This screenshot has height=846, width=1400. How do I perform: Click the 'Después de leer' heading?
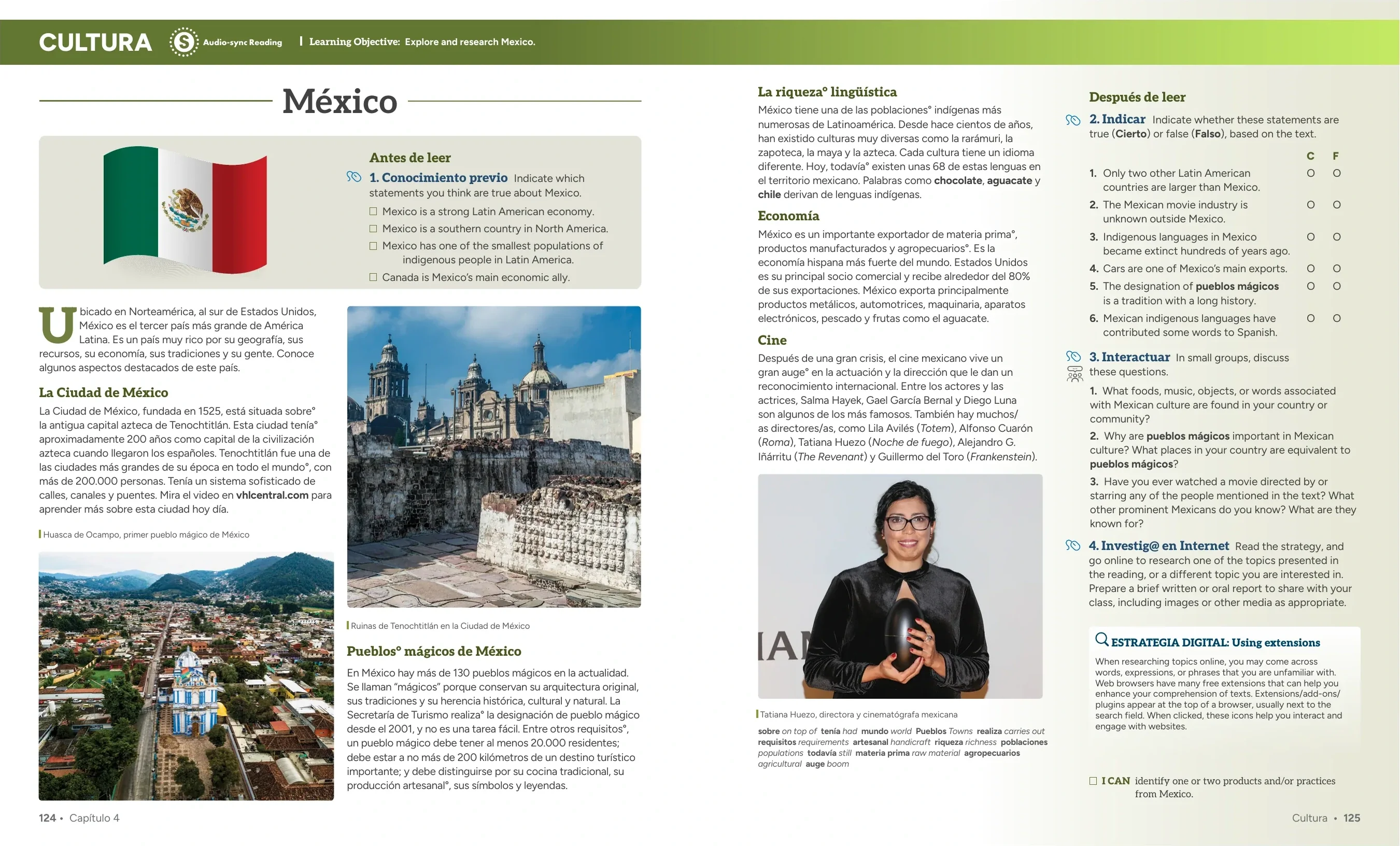[x=1137, y=97]
